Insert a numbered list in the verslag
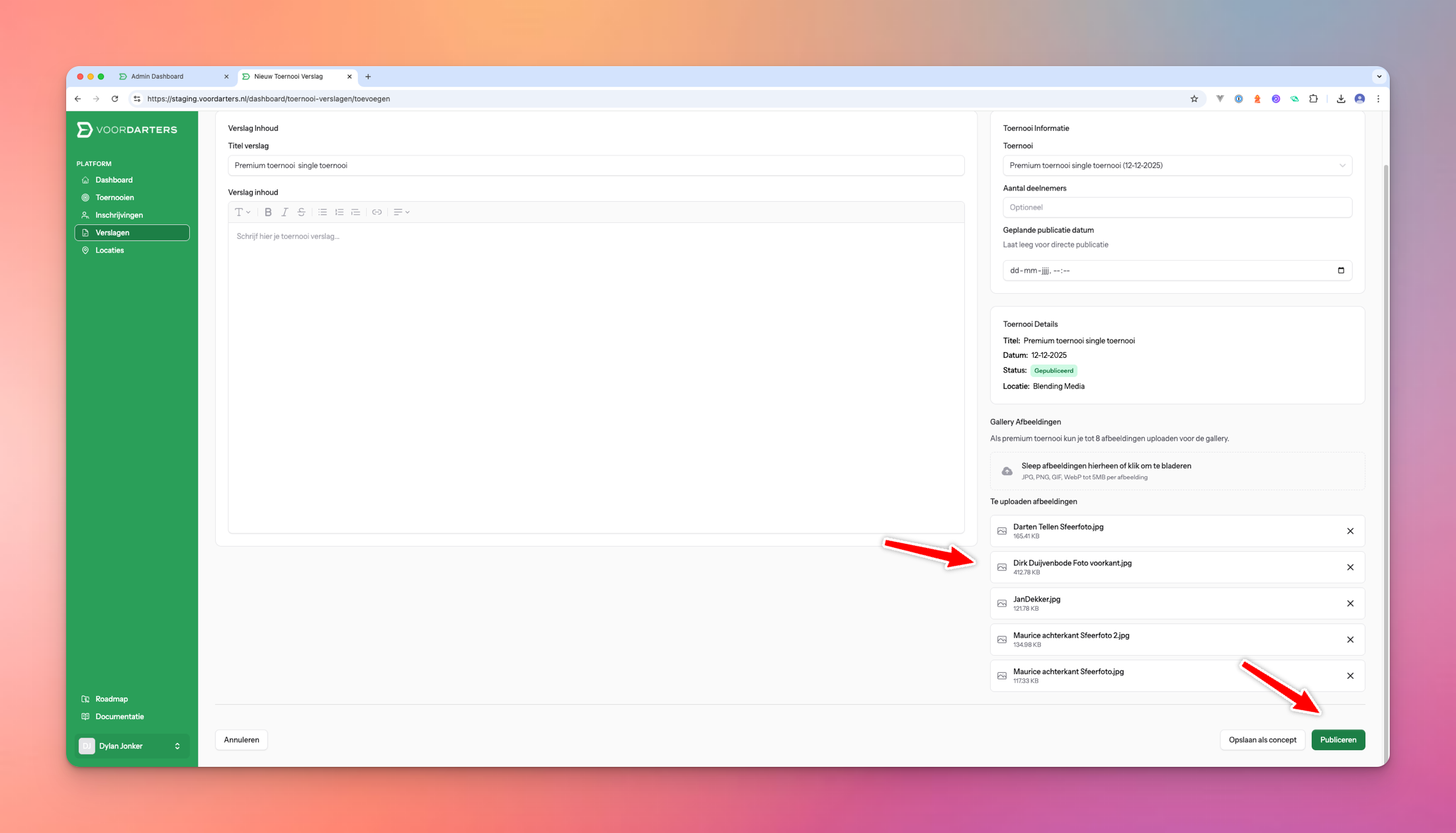This screenshot has width=1456, height=833. pos(339,212)
